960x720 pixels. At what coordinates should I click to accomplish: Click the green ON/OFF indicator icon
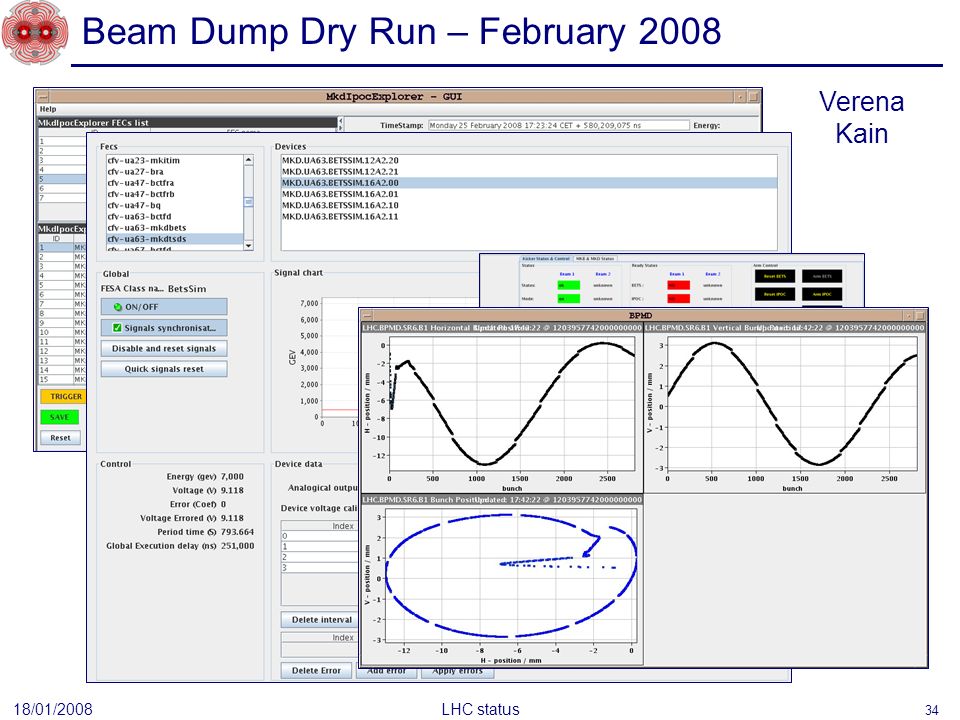click(118, 307)
